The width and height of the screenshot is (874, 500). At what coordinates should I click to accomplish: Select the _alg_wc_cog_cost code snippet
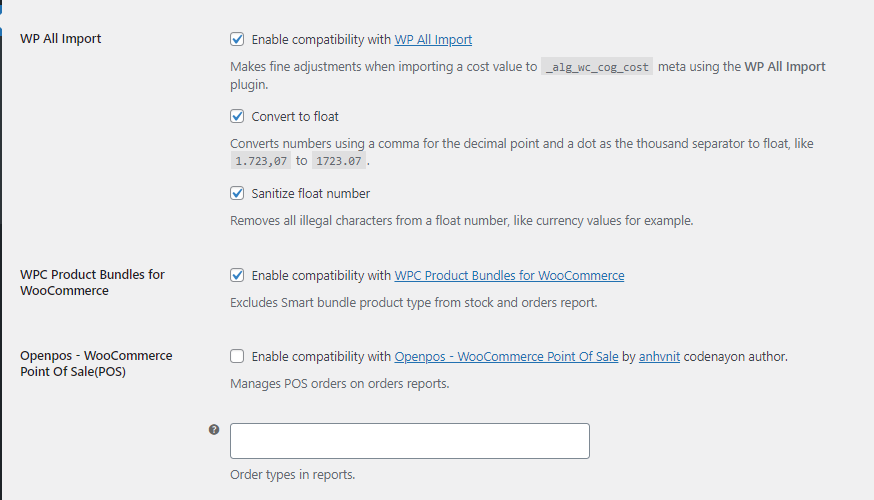point(597,67)
